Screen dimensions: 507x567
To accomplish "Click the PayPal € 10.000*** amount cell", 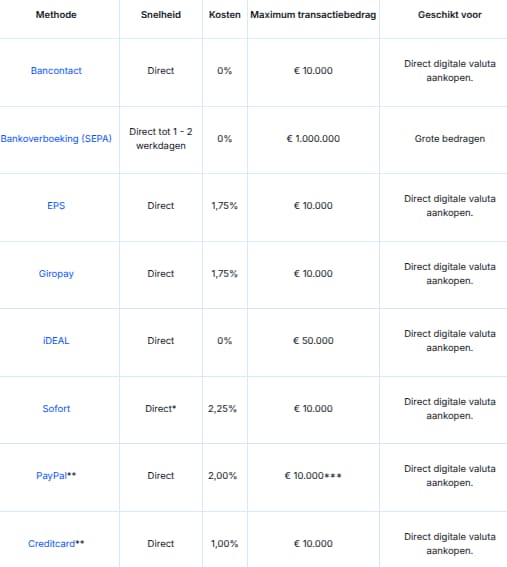I will pyautogui.click(x=313, y=476).
